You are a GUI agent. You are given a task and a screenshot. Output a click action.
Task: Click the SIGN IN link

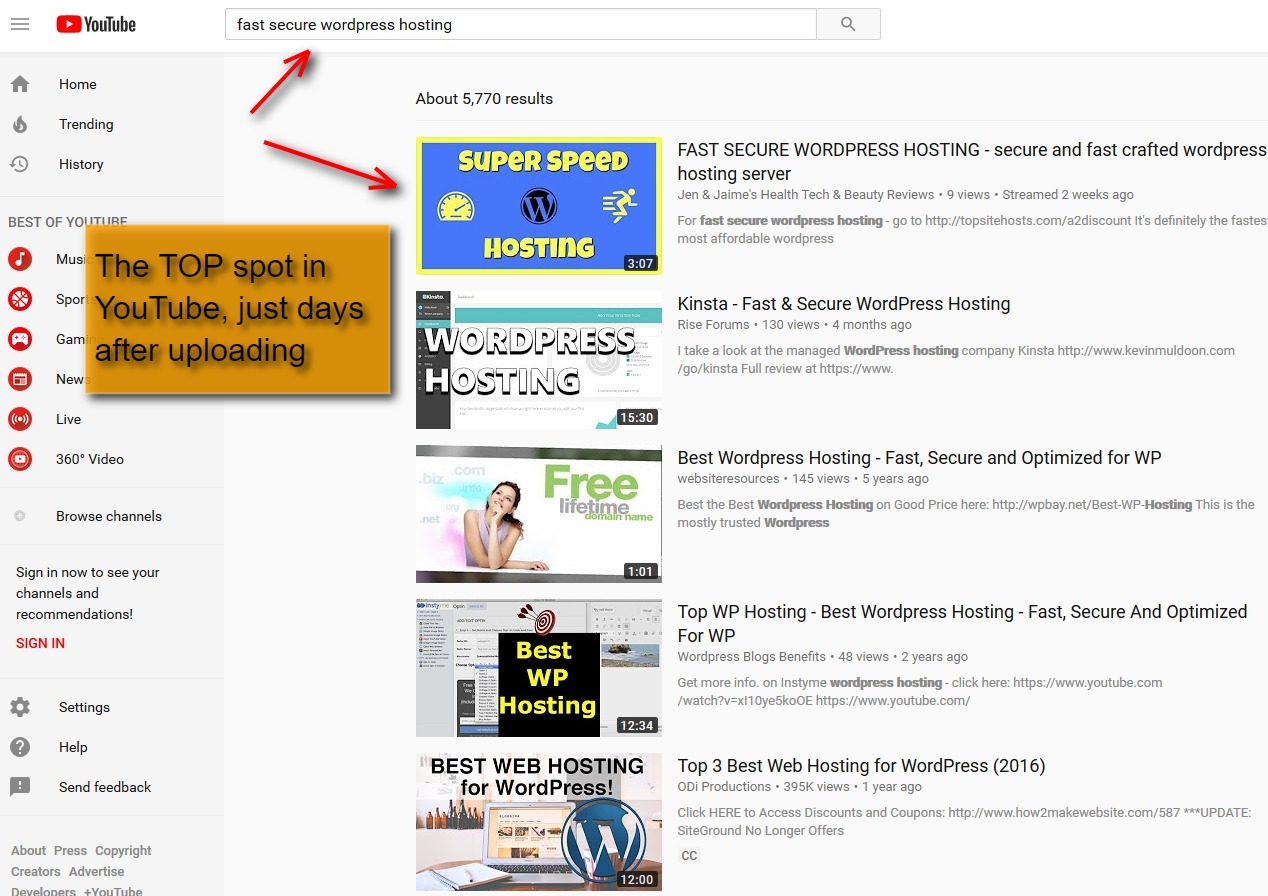click(40, 643)
